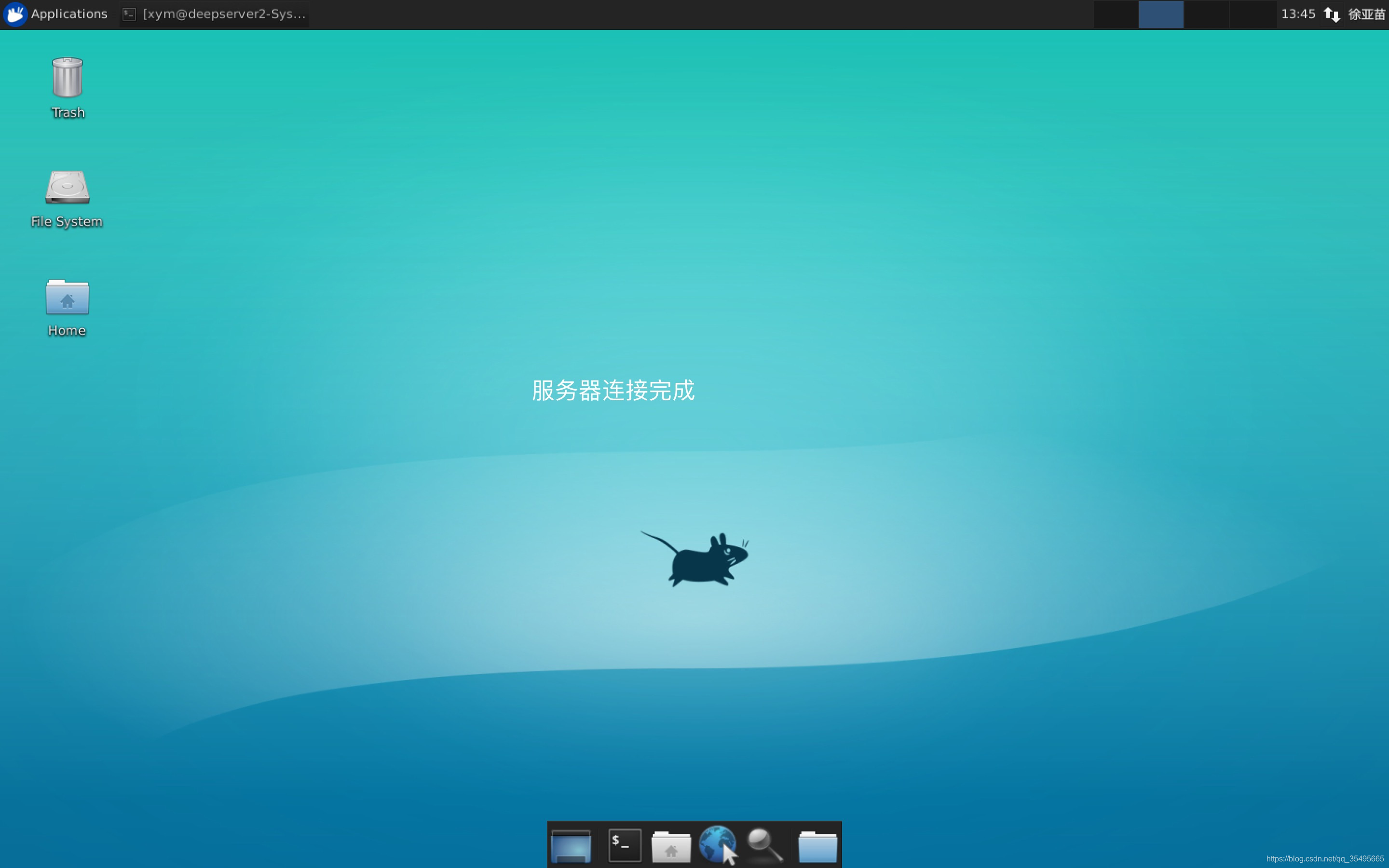The width and height of the screenshot is (1389, 868).
Task: Focus the xym@deepserver2 terminal taskbar button
Action: click(214, 14)
